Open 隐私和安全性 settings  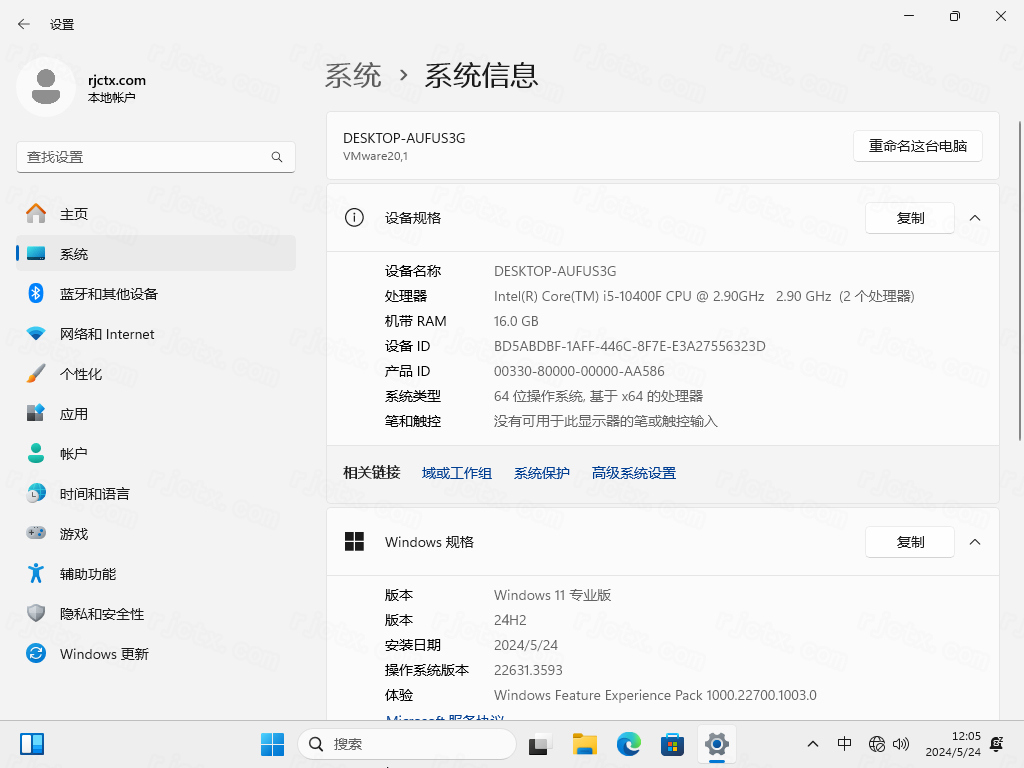156,613
